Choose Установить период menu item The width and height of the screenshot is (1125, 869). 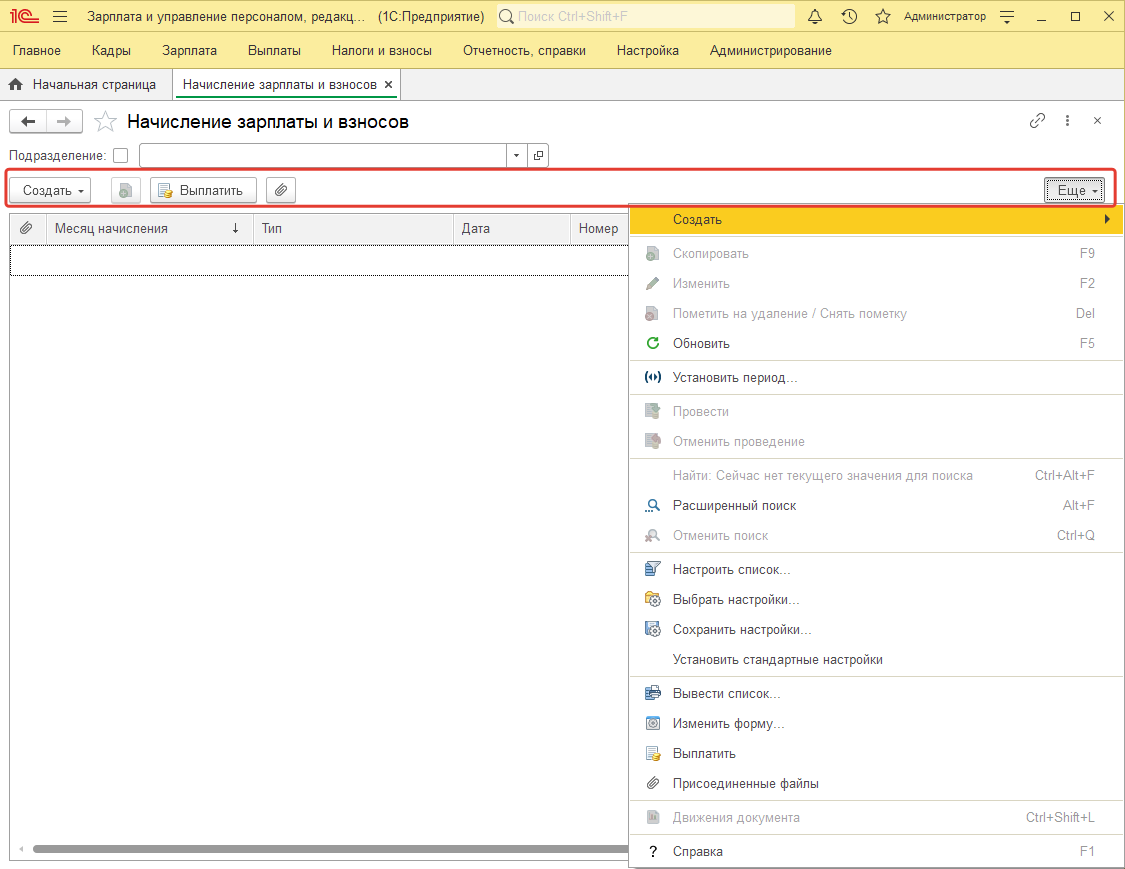click(734, 378)
